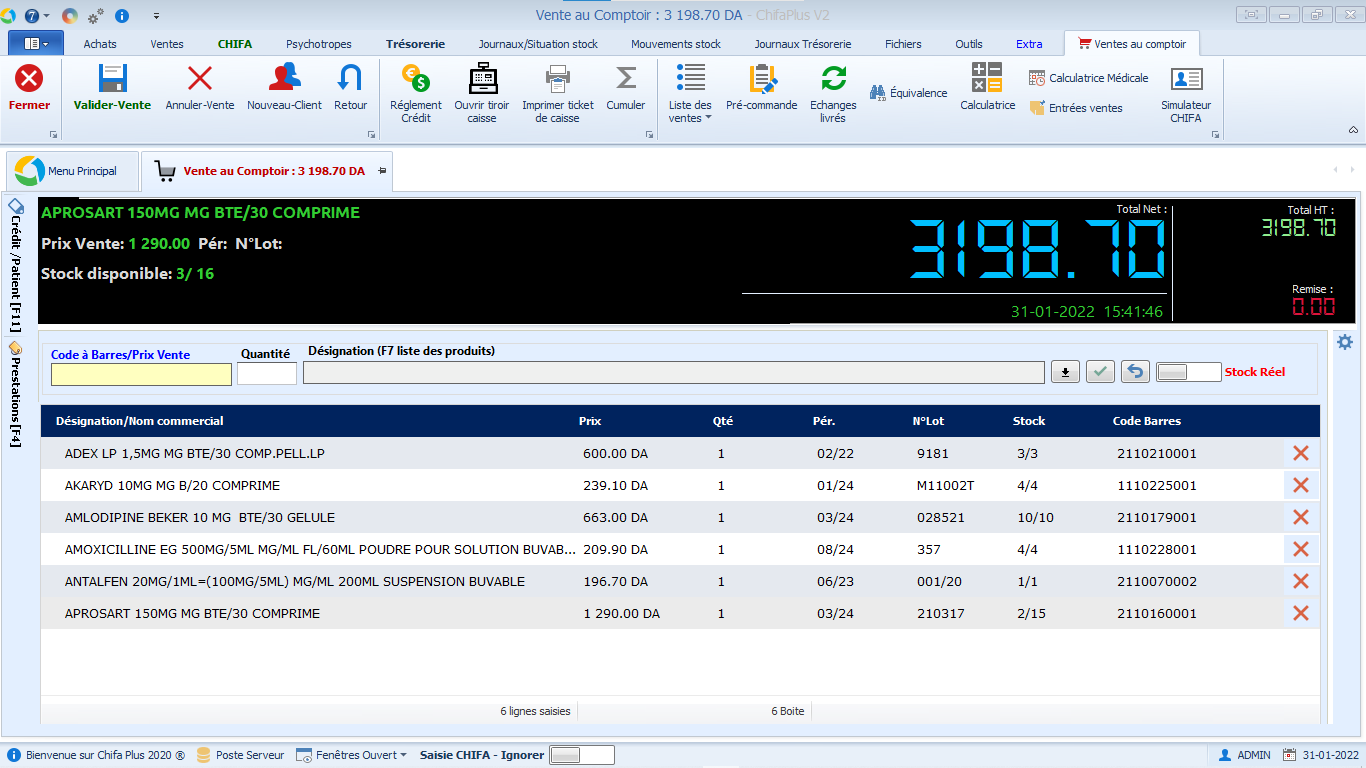1366x768 pixels.
Task: Open the Trésorerie ribbon tab
Action: coord(415,44)
